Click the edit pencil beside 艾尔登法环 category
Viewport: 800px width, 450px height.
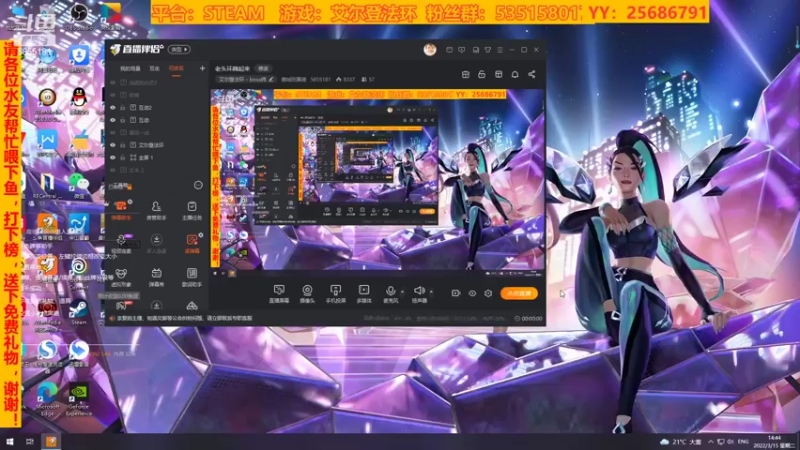(x=271, y=80)
